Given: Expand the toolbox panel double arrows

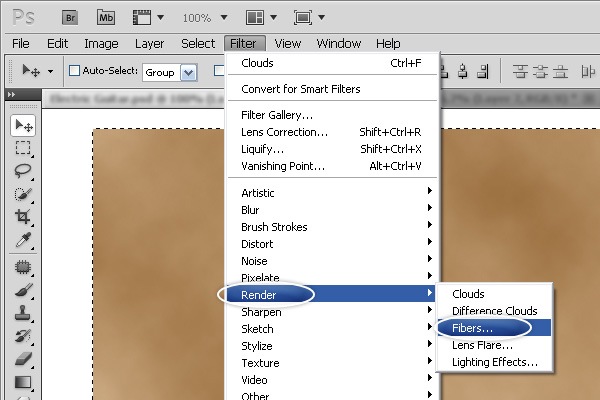Looking at the screenshot, I should click(11, 95).
